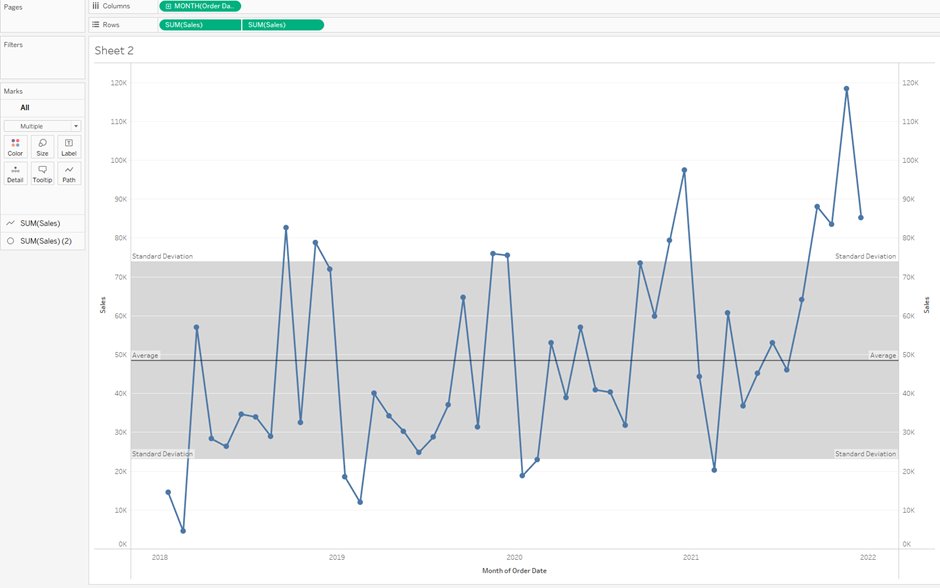Click the Month of Order Date axis title
Screen dimensions: 940x588
[x=514, y=571]
